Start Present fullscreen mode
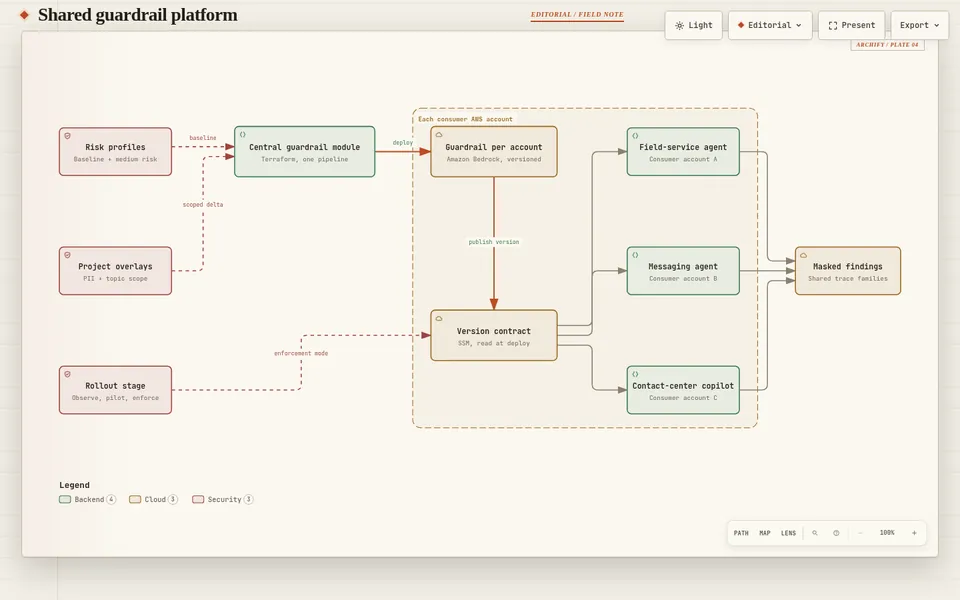Image resolution: width=960 pixels, height=600 pixels. (x=852, y=25)
